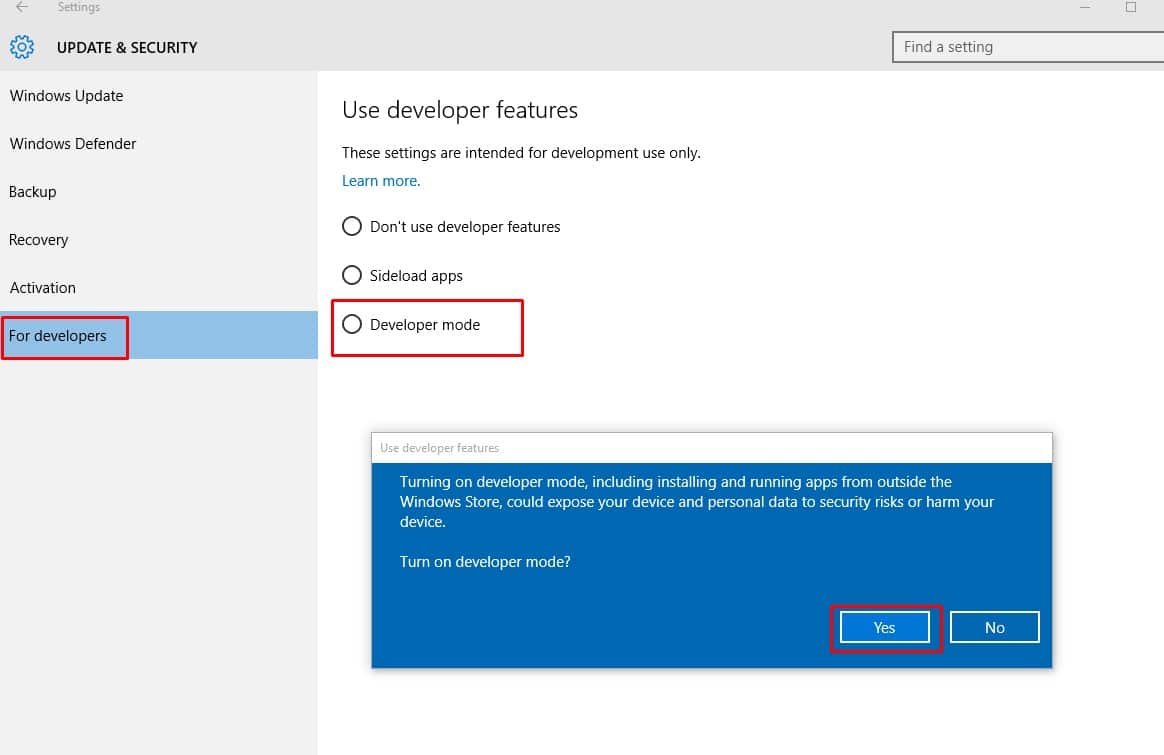
Task: Switch to the Activation section
Action: [43, 288]
